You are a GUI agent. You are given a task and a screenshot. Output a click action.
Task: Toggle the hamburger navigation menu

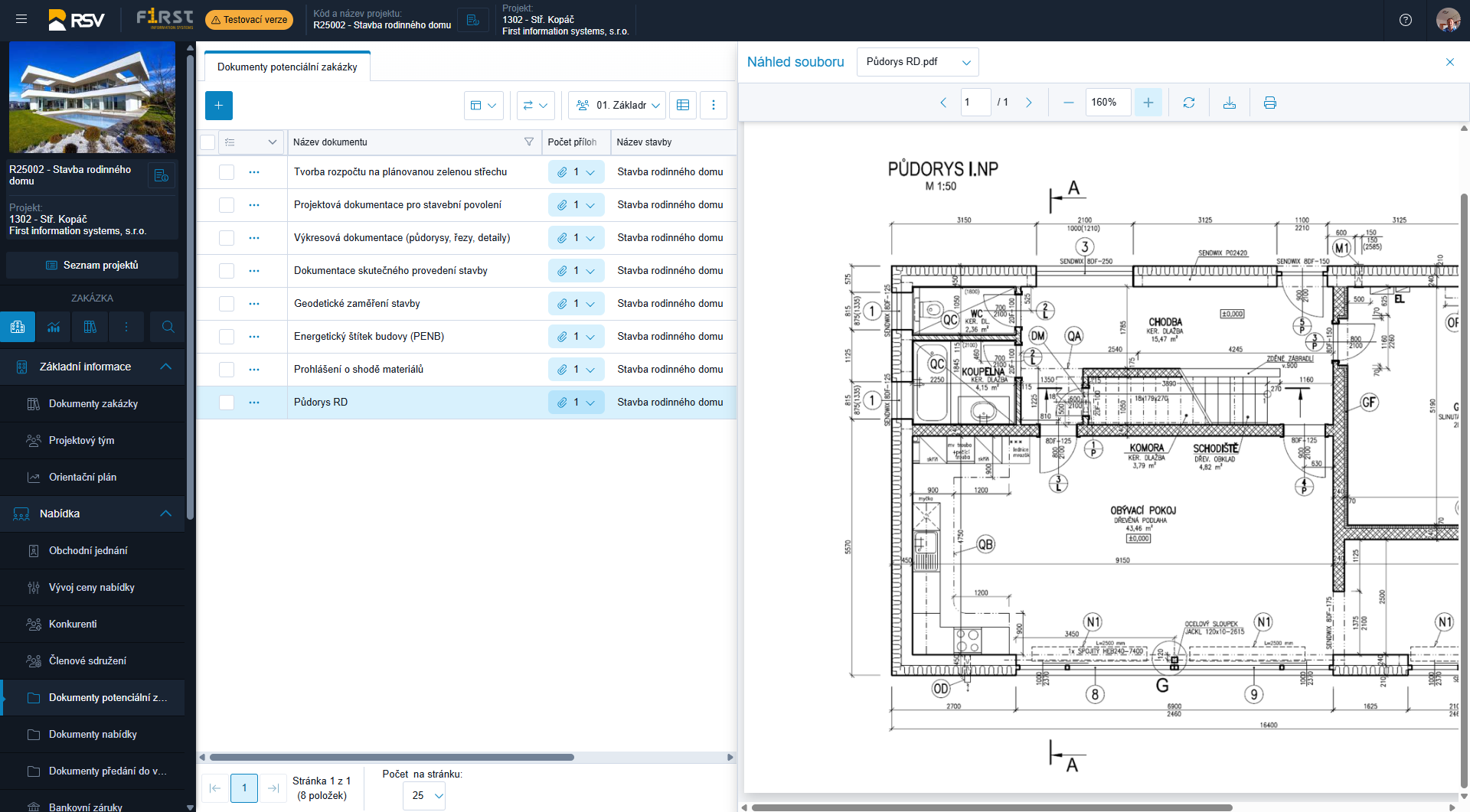pos(21,20)
